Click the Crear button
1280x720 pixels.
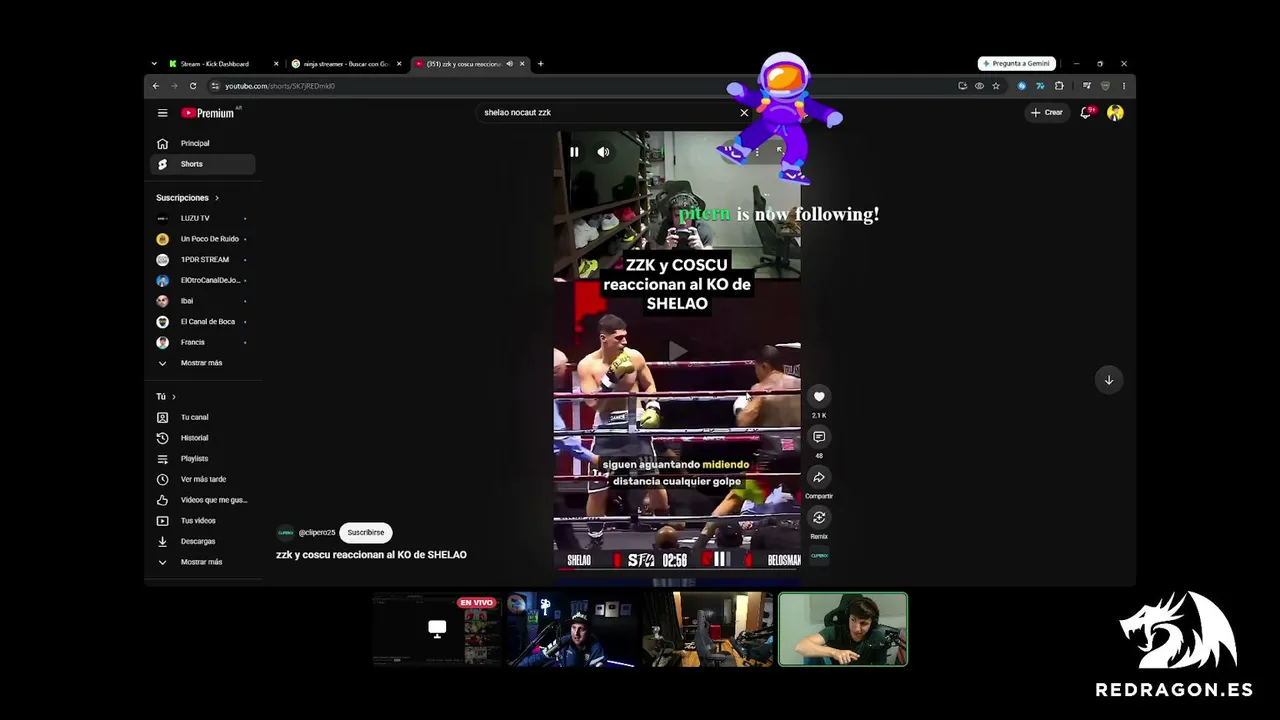point(1047,113)
